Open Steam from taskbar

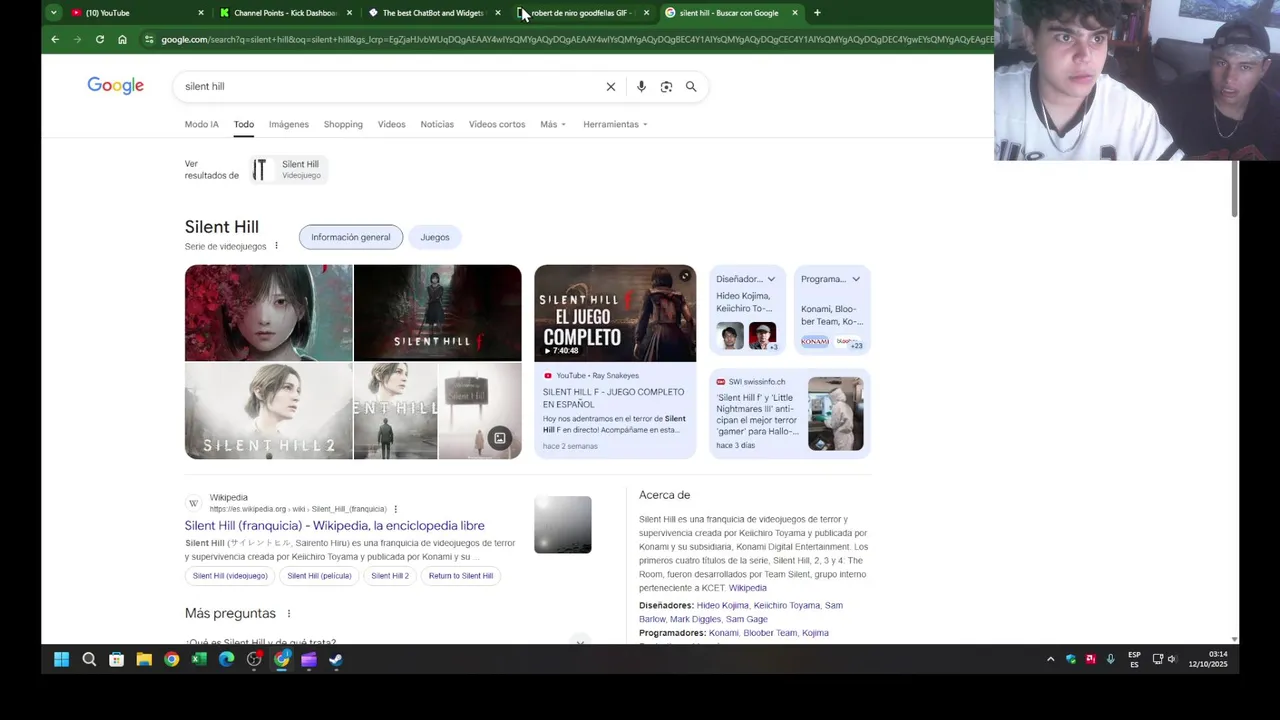(x=336, y=659)
